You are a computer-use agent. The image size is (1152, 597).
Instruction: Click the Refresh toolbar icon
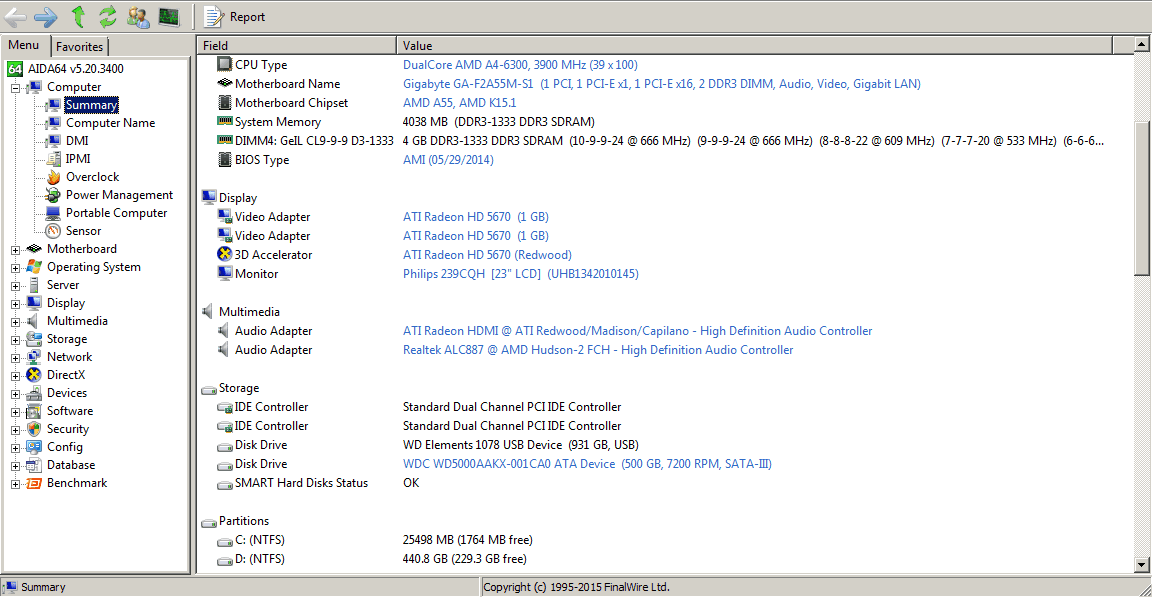click(107, 16)
